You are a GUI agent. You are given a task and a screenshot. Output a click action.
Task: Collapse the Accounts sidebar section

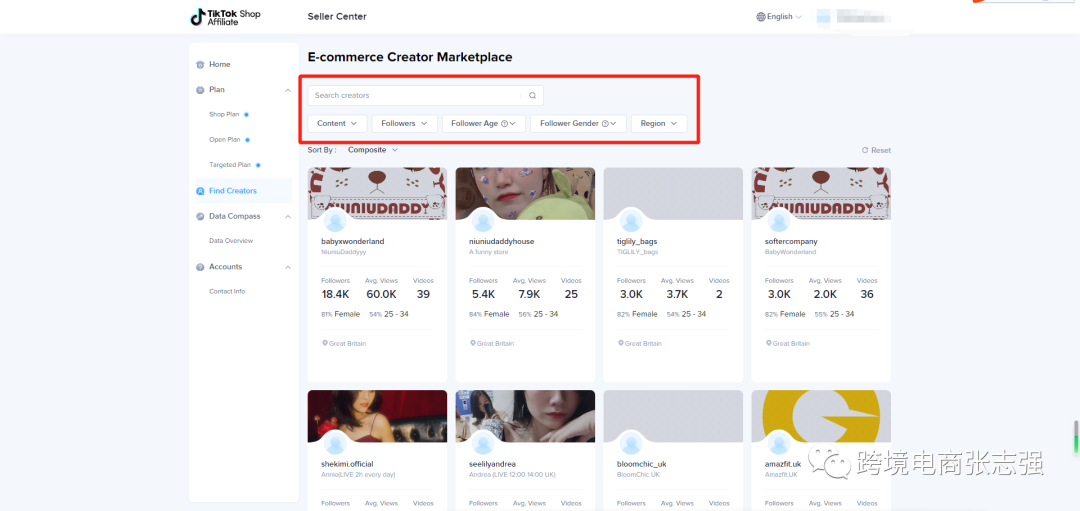[288, 267]
